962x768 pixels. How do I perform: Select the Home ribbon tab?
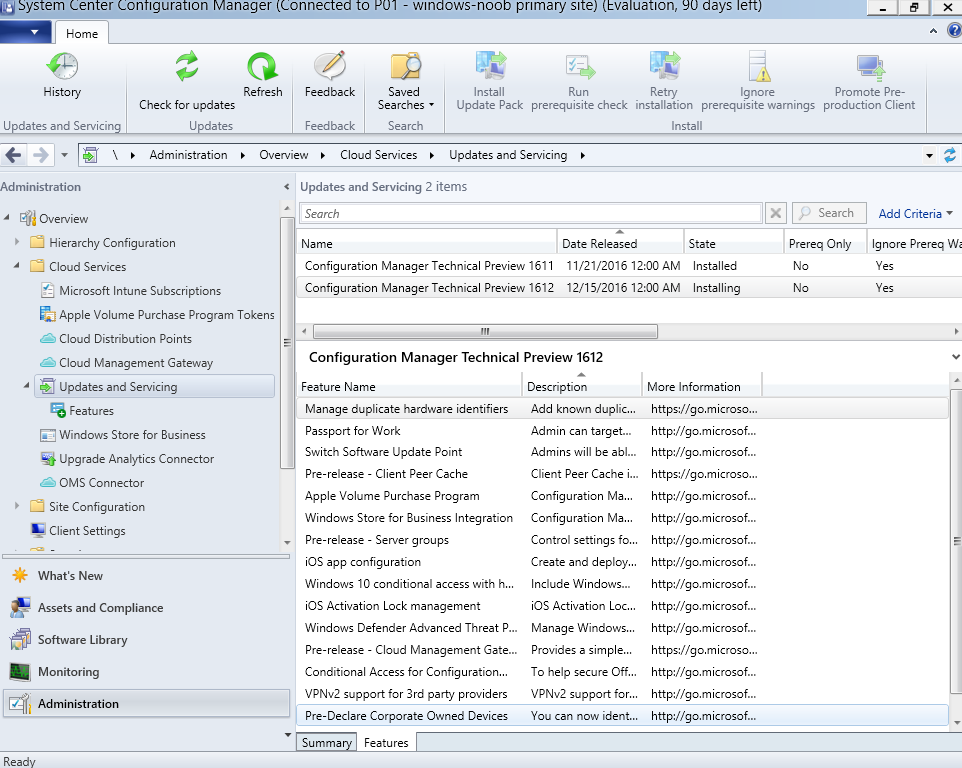(82, 33)
